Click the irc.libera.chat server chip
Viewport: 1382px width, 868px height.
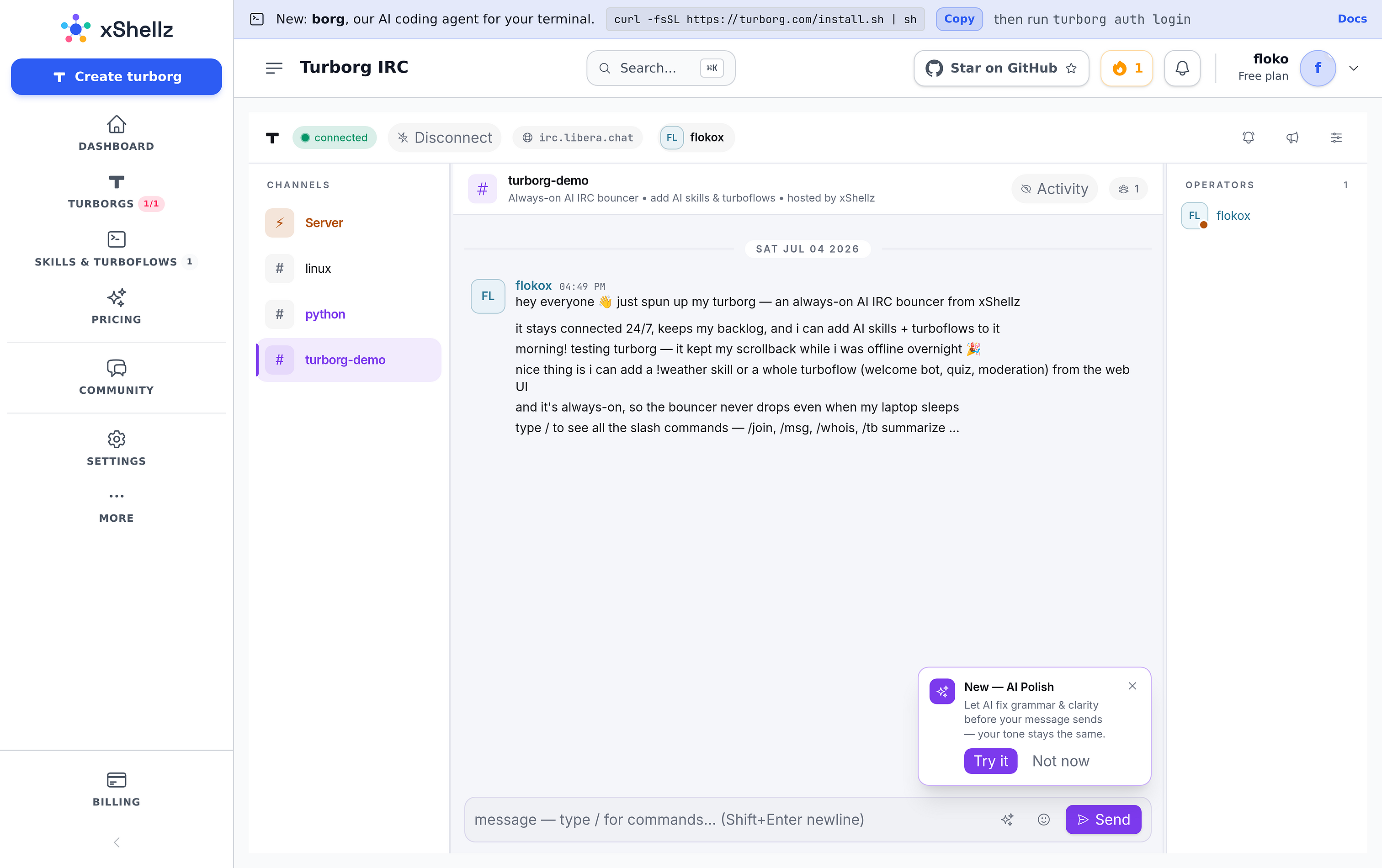(577, 137)
